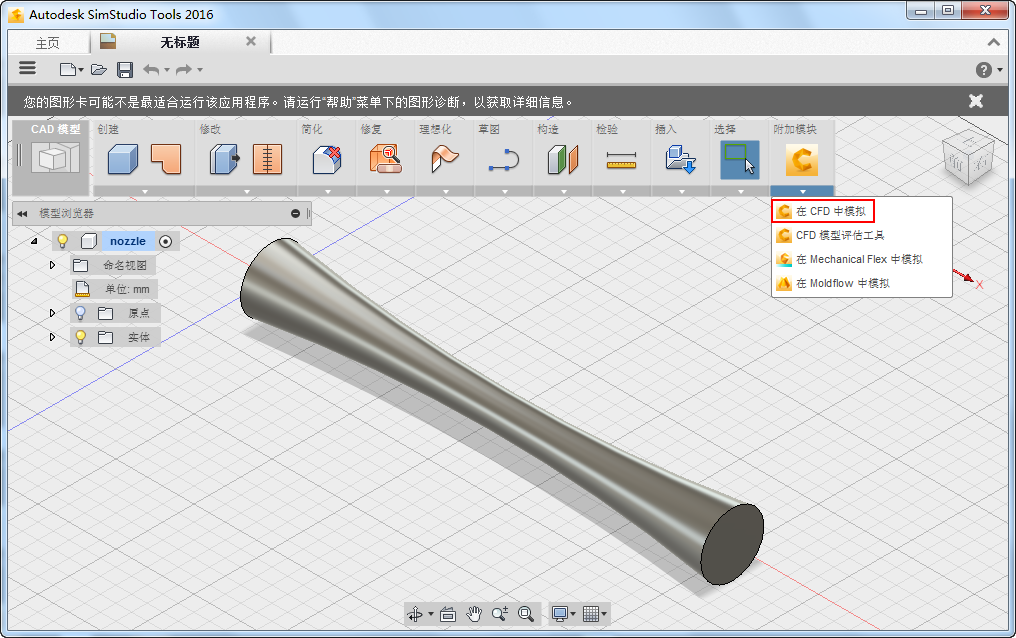Toggle 实体 visibility light bulb
Screen dimensions: 1016x638
pyautogui.click(x=80, y=337)
